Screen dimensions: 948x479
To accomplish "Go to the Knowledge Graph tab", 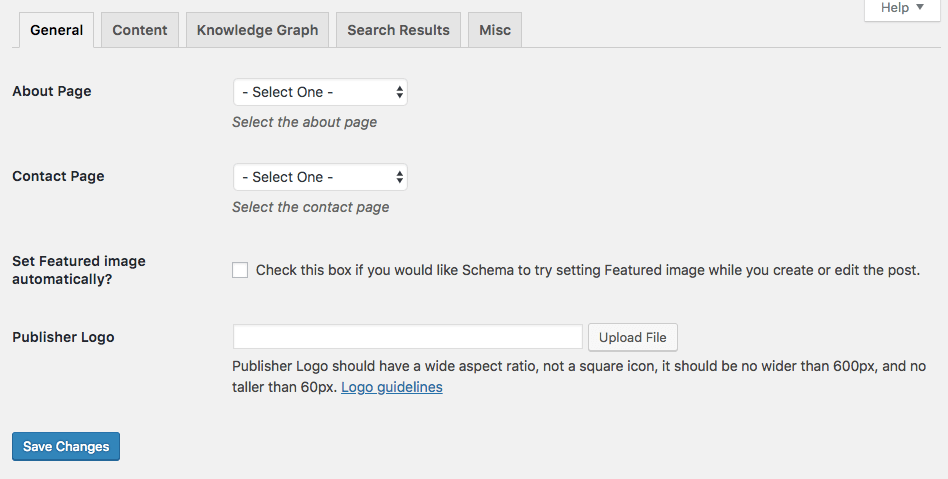I will 257,30.
